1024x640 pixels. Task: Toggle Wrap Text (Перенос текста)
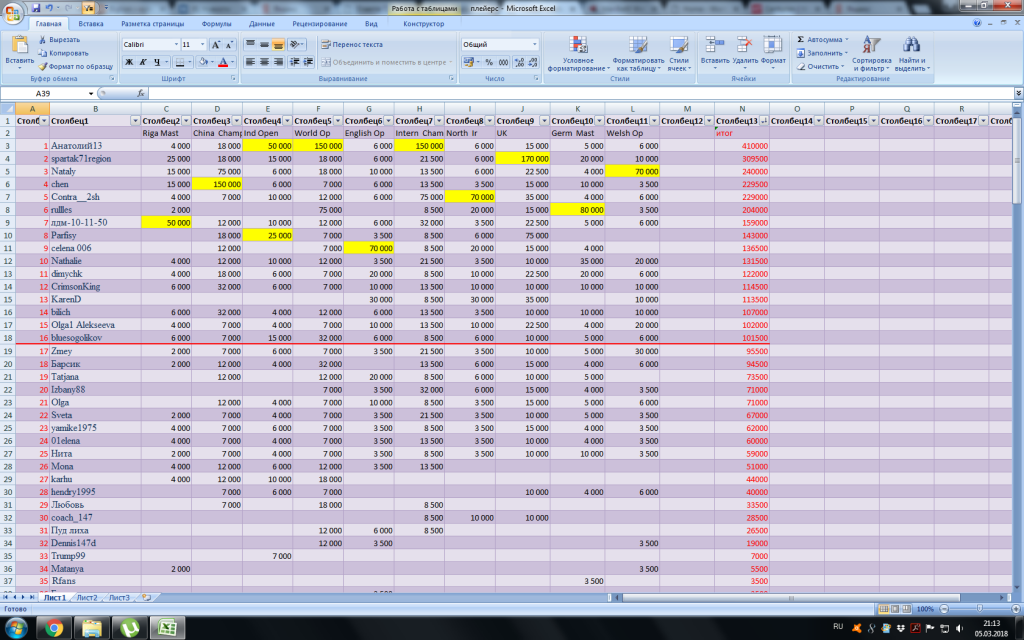352,45
